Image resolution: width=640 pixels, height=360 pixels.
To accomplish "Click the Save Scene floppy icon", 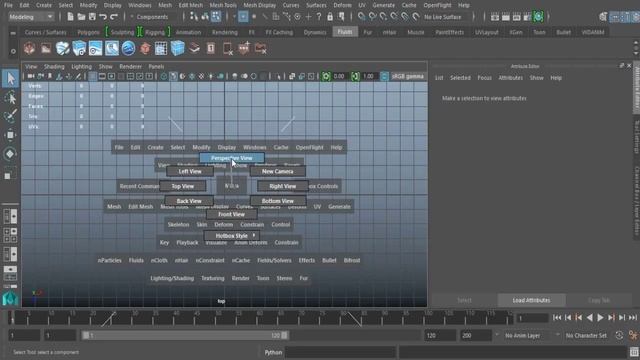I will [92, 17].
